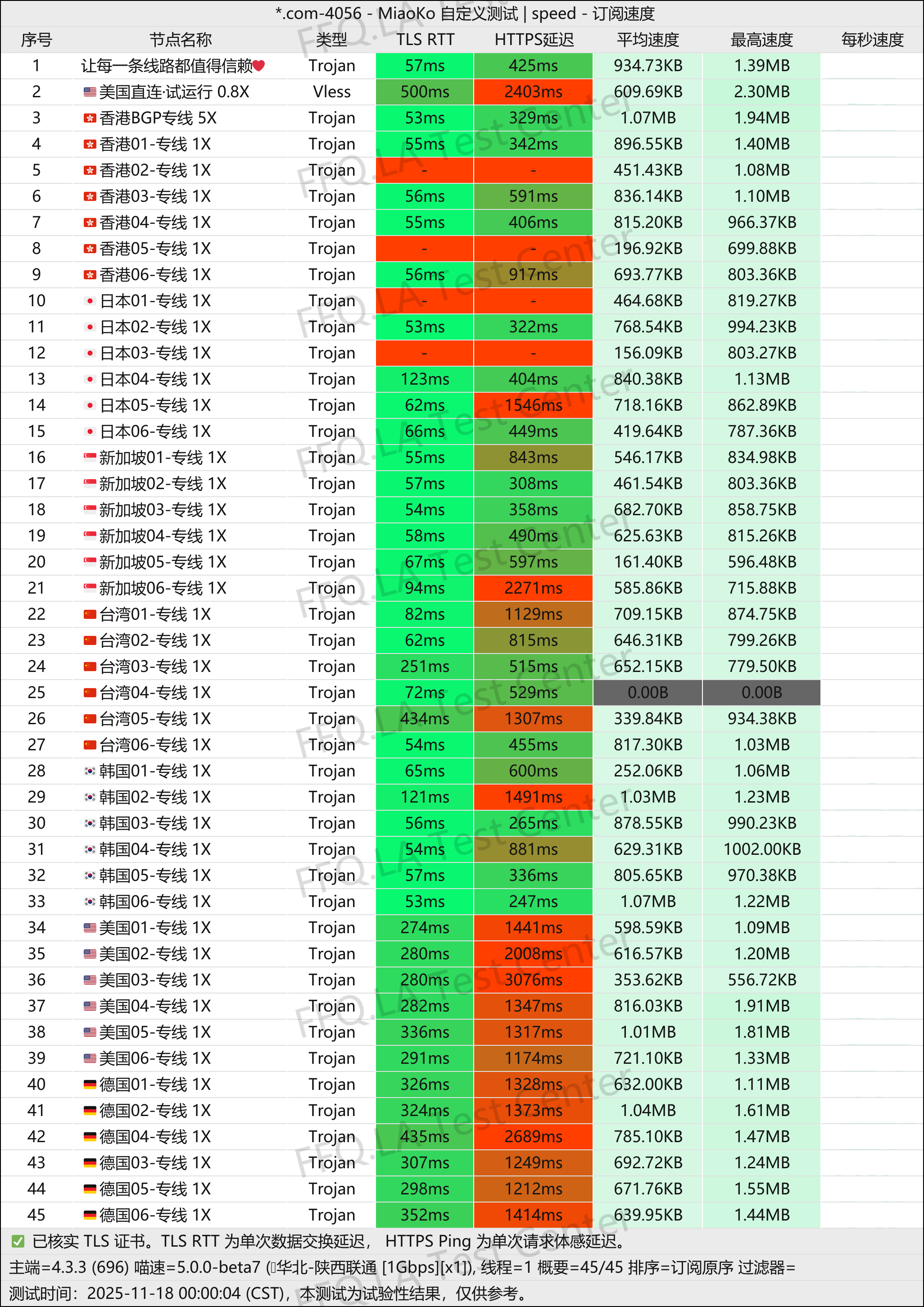Image resolution: width=924 pixels, height=1307 pixels.
Task: Click the red heart after 让每一条线路都值得信赖
Action: click(258, 66)
